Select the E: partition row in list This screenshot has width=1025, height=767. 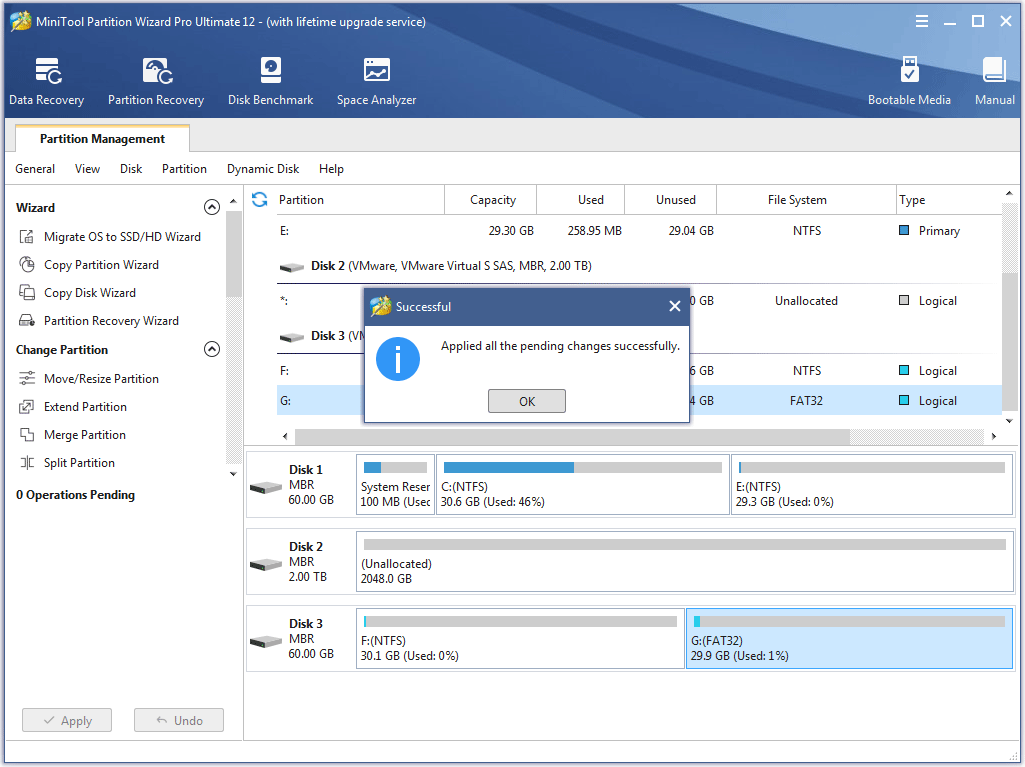[639, 231]
